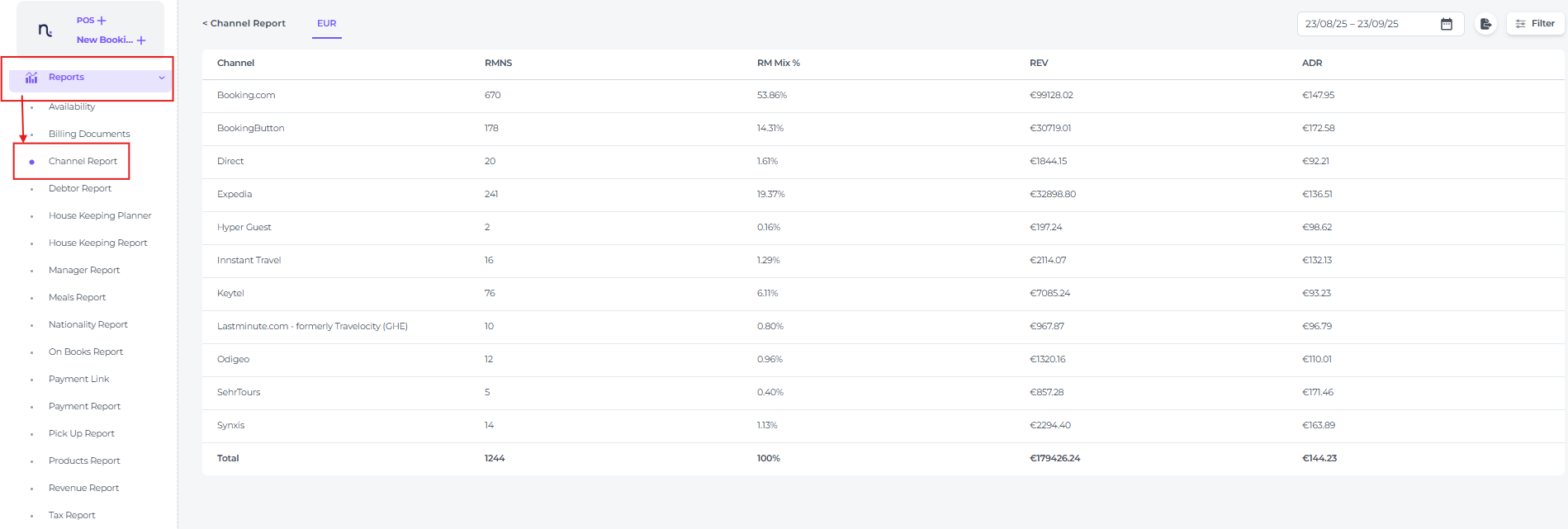Click the export file icon
This screenshot has height=529, width=1568.
click(x=1485, y=24)
